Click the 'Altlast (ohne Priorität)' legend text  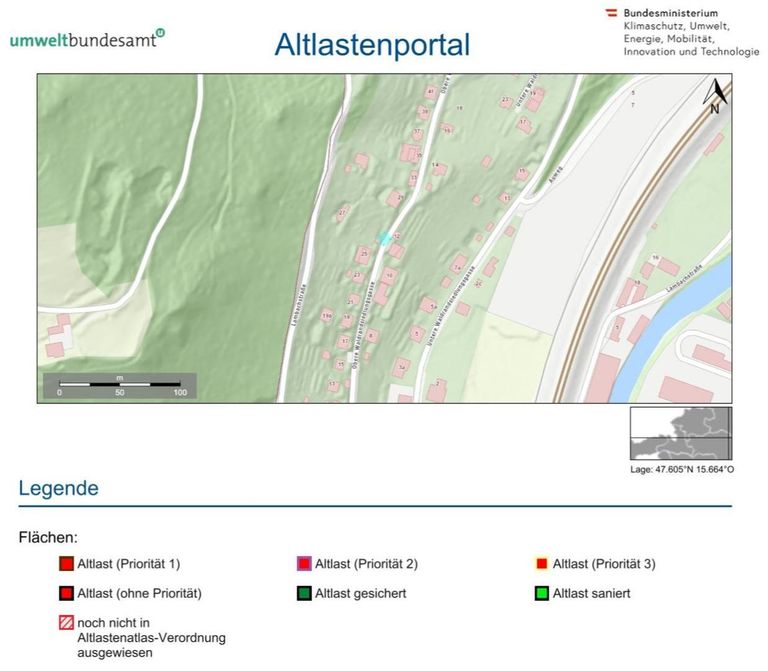tap(140, 593)
